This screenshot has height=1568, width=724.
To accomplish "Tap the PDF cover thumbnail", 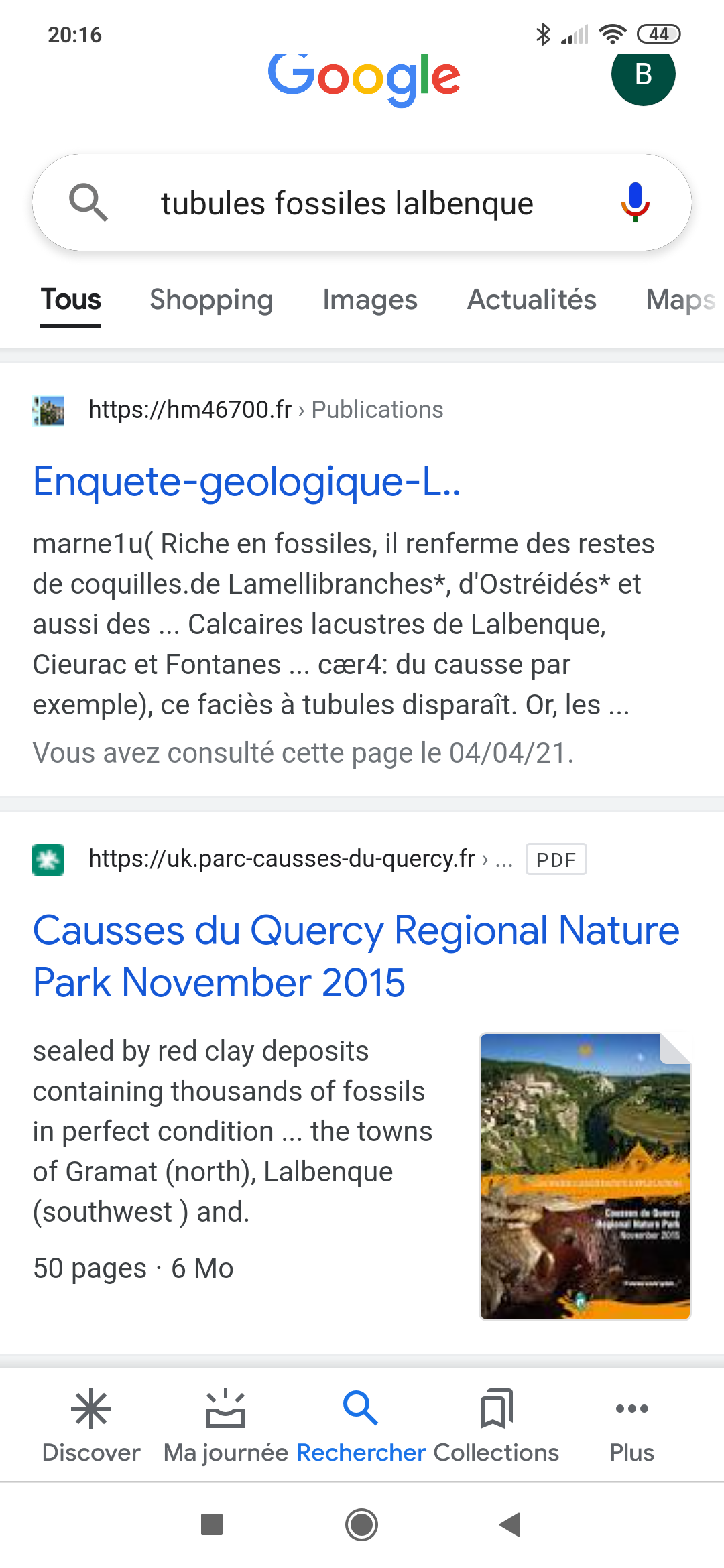I will (585, 1177).
